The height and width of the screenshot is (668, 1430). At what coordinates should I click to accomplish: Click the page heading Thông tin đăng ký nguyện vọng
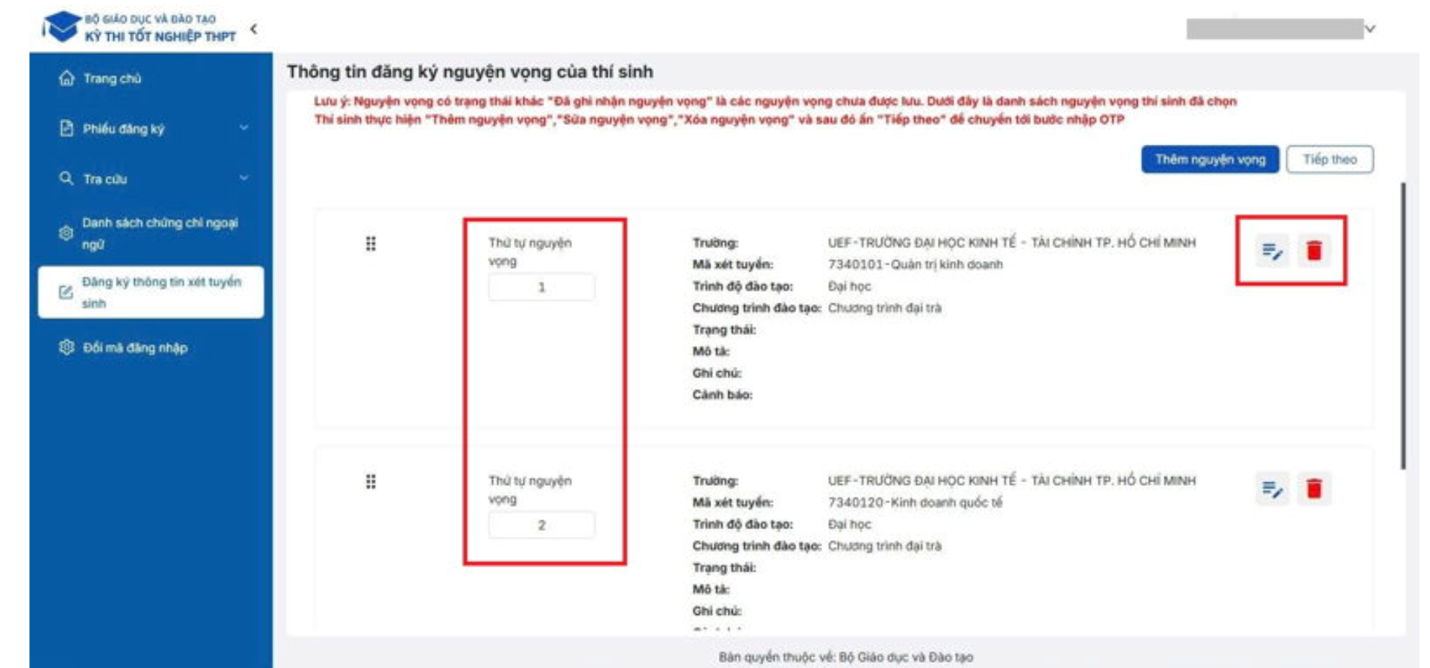coord(470,72)
